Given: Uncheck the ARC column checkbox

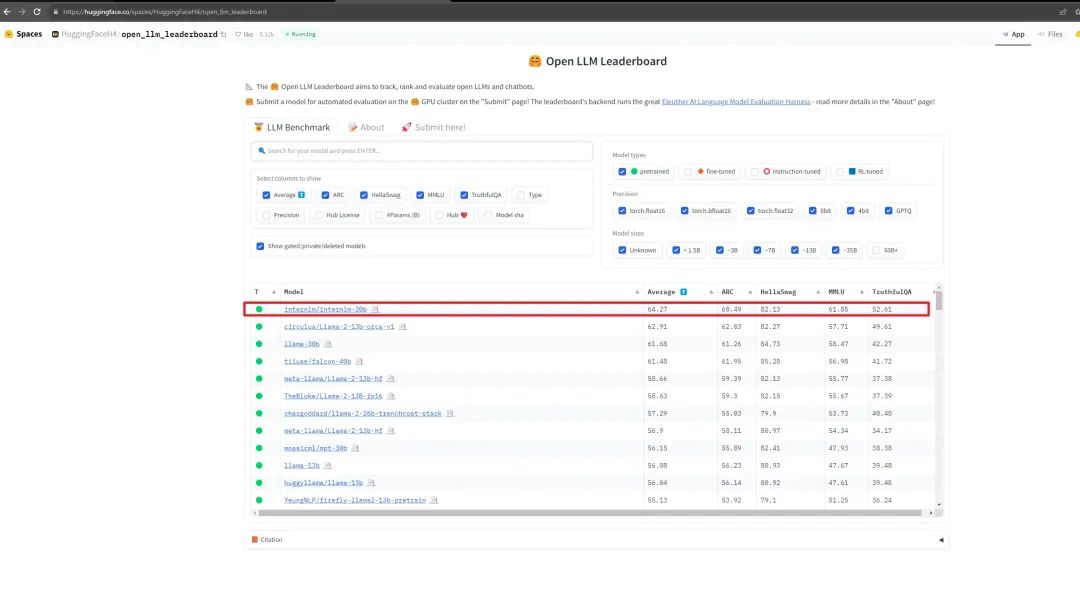Looking at the screenshot, I should pyautogui.click(x=325, y=195).
